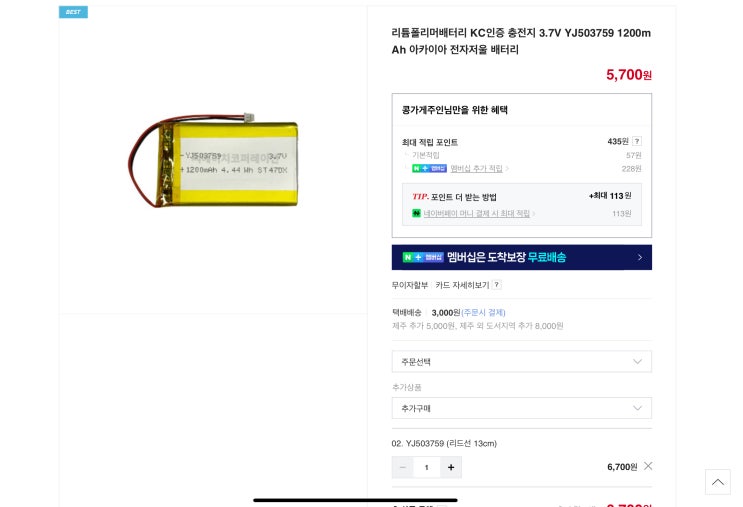Open the 멤버십 추가 적립 link
The height and width of the screenshot is (507, 743).
pyautogui.click(x=476, y=168)
